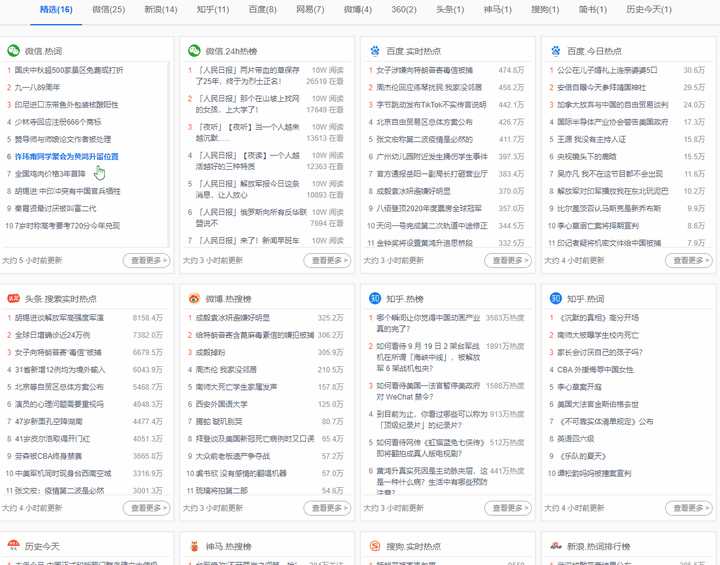Switch to the 微信(25) tab
This screenshot has height=565, width=720.
[109, 10]
